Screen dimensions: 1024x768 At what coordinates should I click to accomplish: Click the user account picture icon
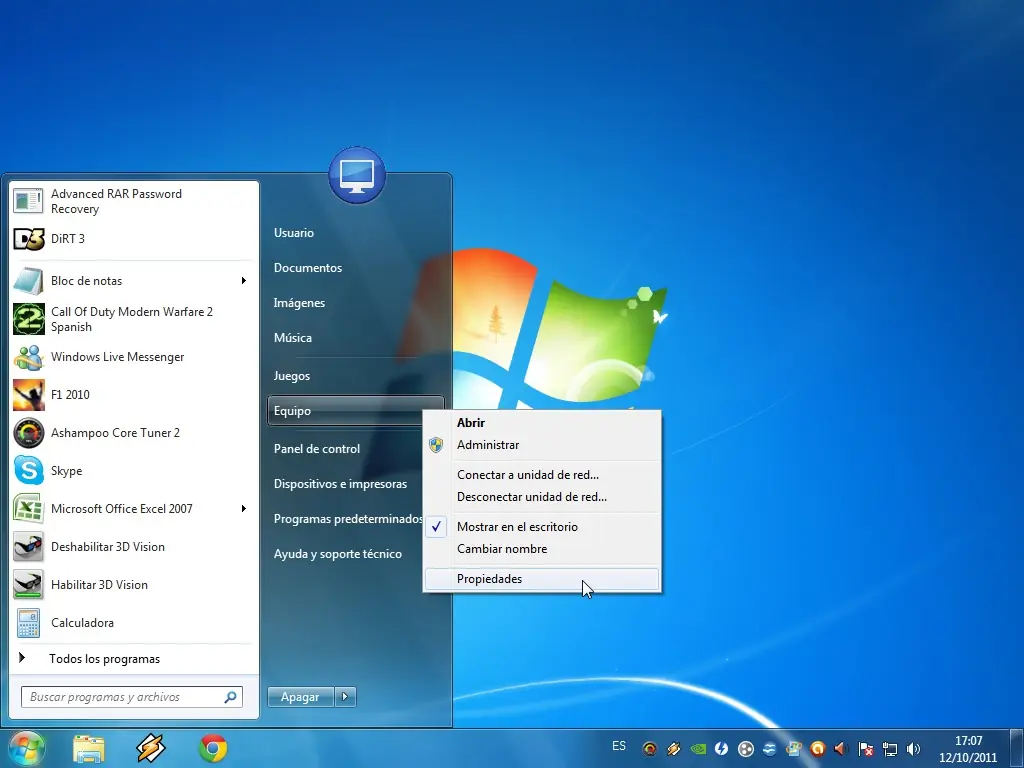pos(357,175)
